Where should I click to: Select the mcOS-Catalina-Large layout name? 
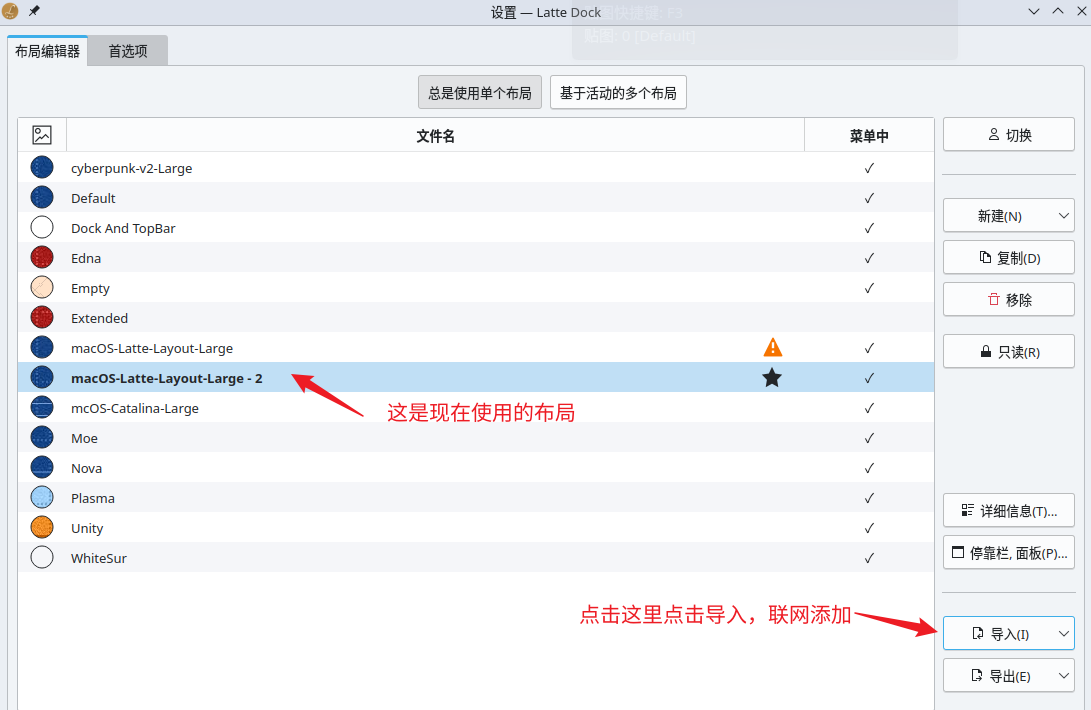tap(135, 409)
